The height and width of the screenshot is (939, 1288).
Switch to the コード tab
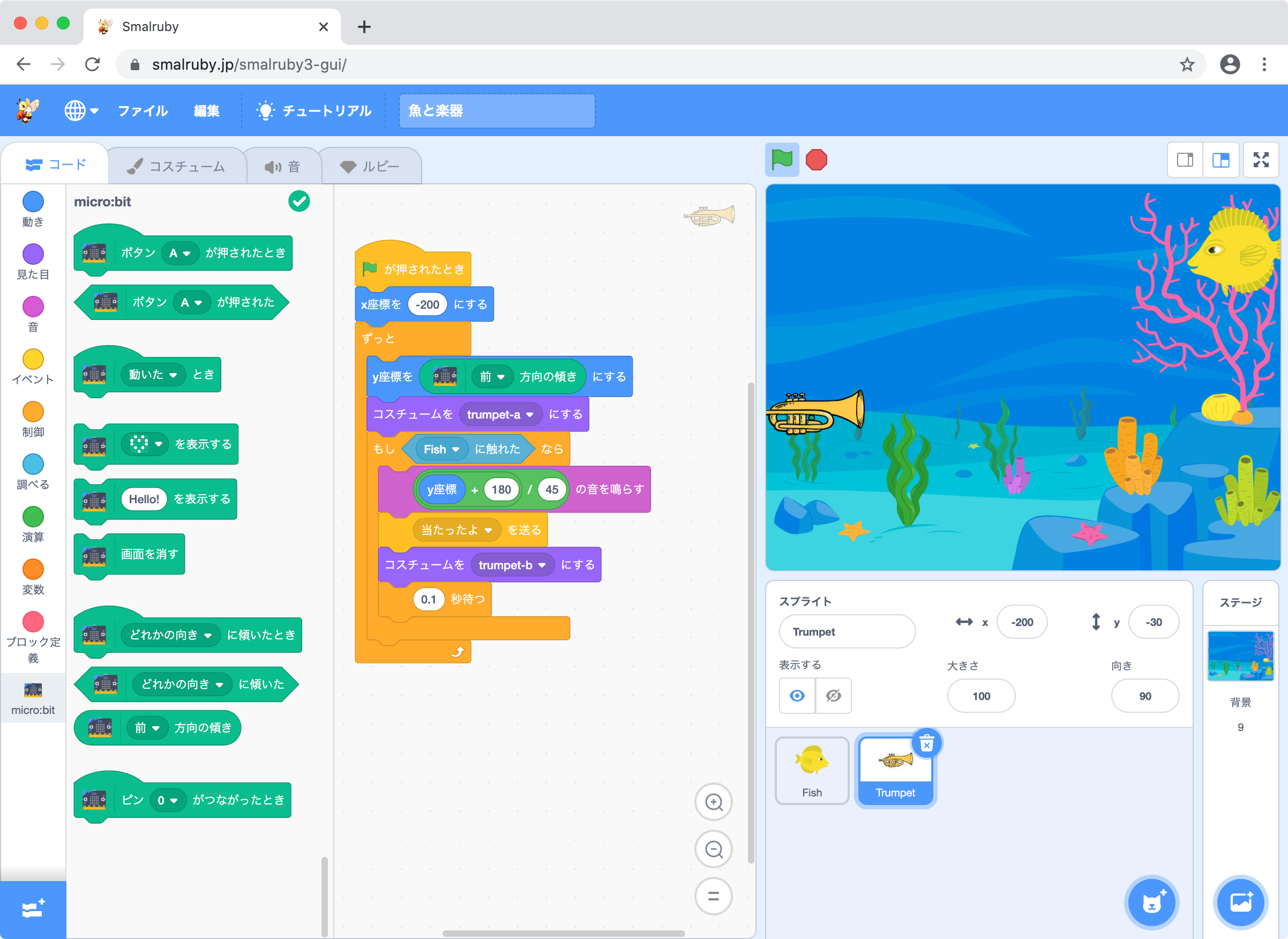click(55, 165)
